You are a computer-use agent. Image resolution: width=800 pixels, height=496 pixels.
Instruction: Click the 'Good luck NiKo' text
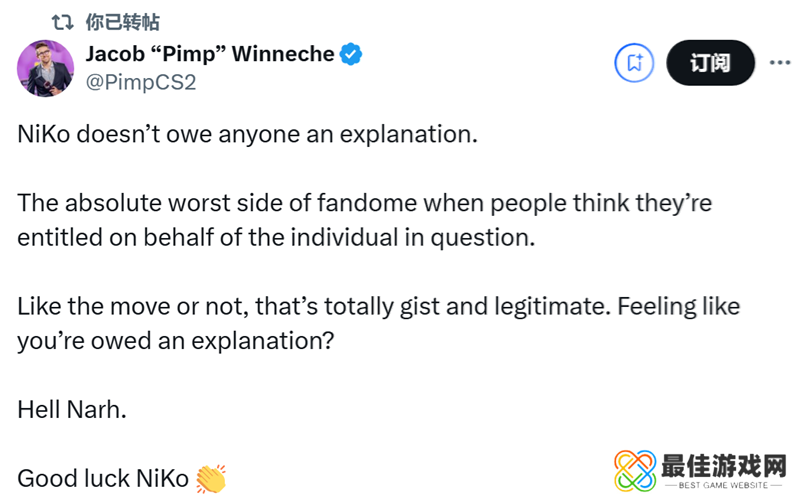pos(103,478)
